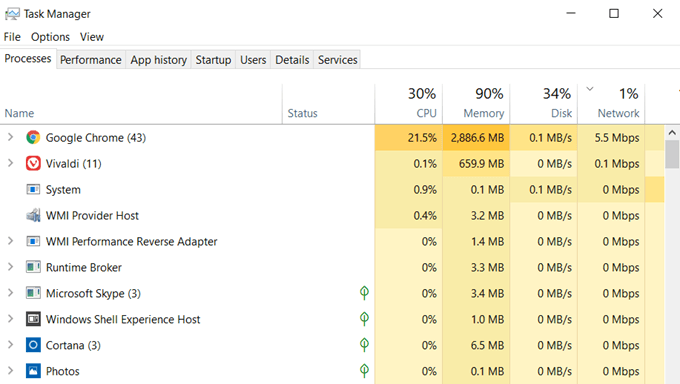The image size is (680, 384).
Task: Open the View menu
Action: (92, 37)
